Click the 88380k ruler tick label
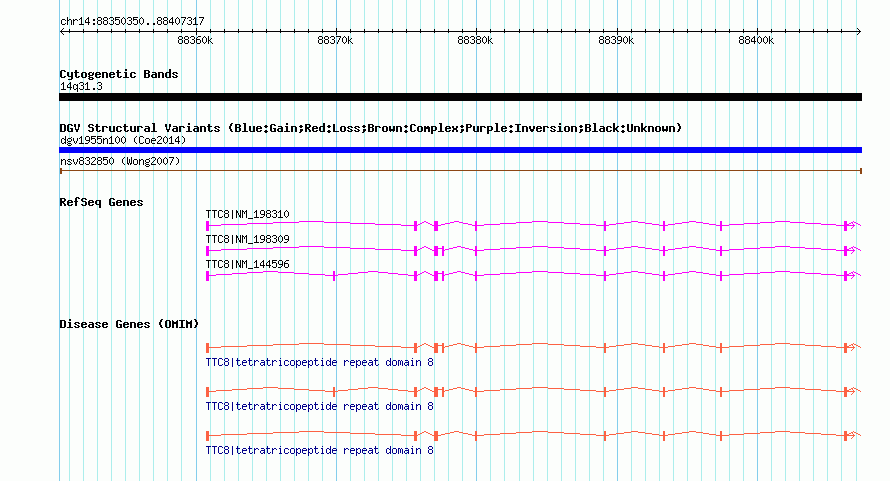This screenshot has height=481, width=890. coord(475,40)
